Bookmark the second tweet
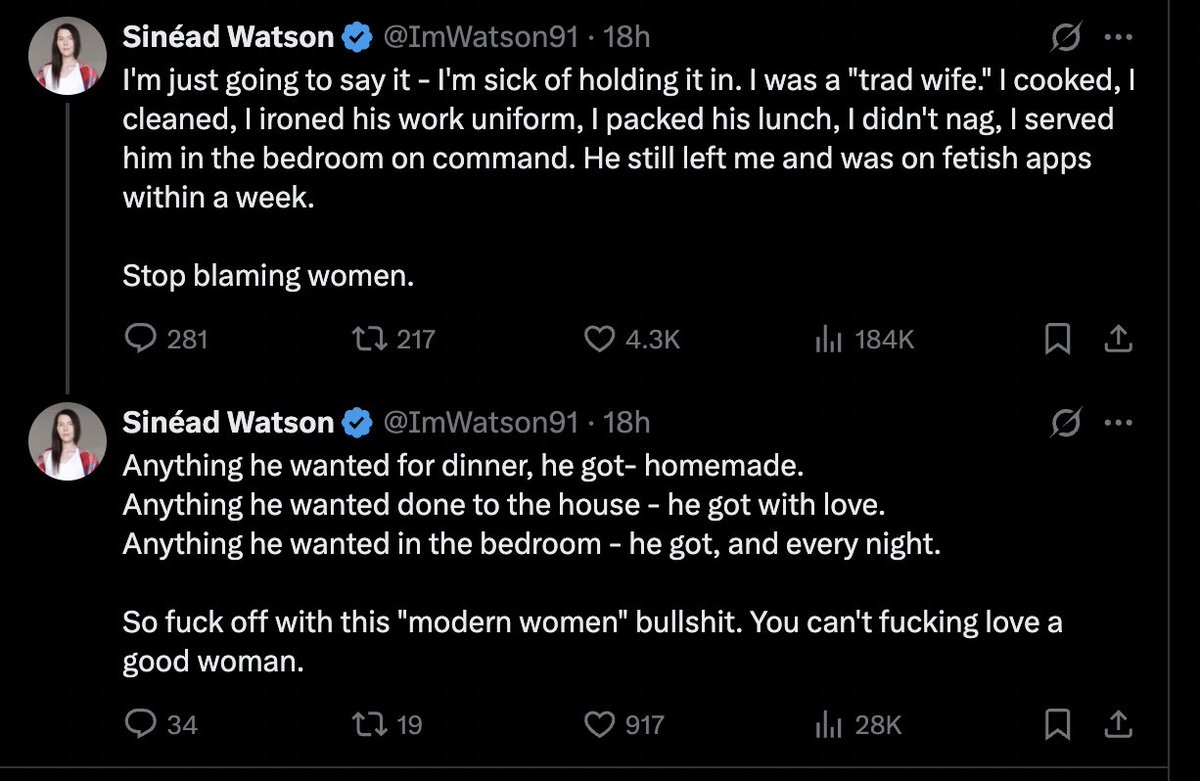Viewport: 1200px width, 781px height. click(1056, 723)
